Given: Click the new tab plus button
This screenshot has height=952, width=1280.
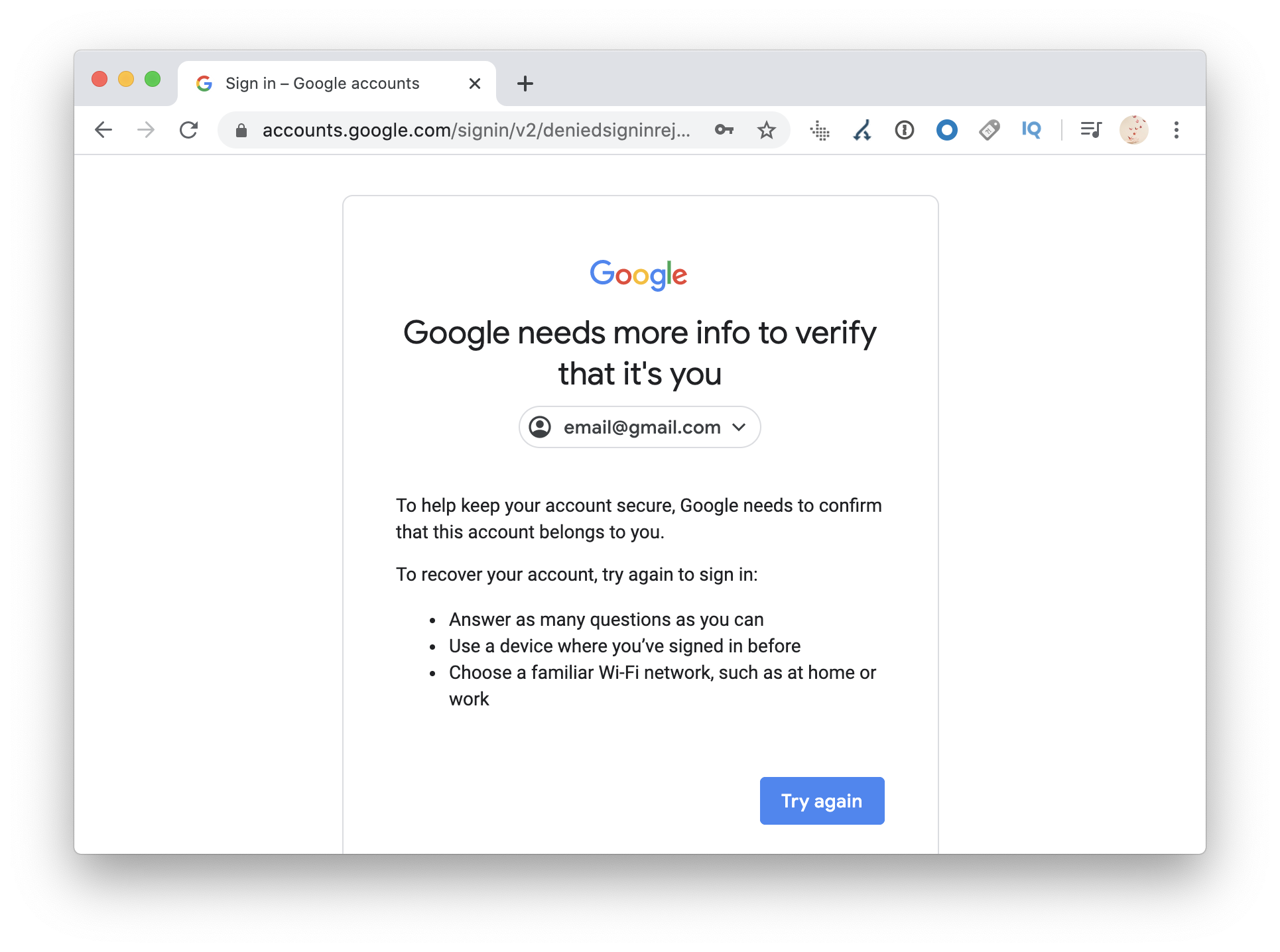Looking at the screenshot, I should point(526,82).
